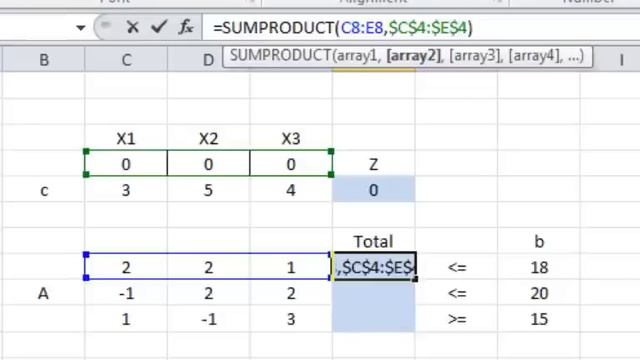Select constraint coefficient -1 in X1 column

126,293
